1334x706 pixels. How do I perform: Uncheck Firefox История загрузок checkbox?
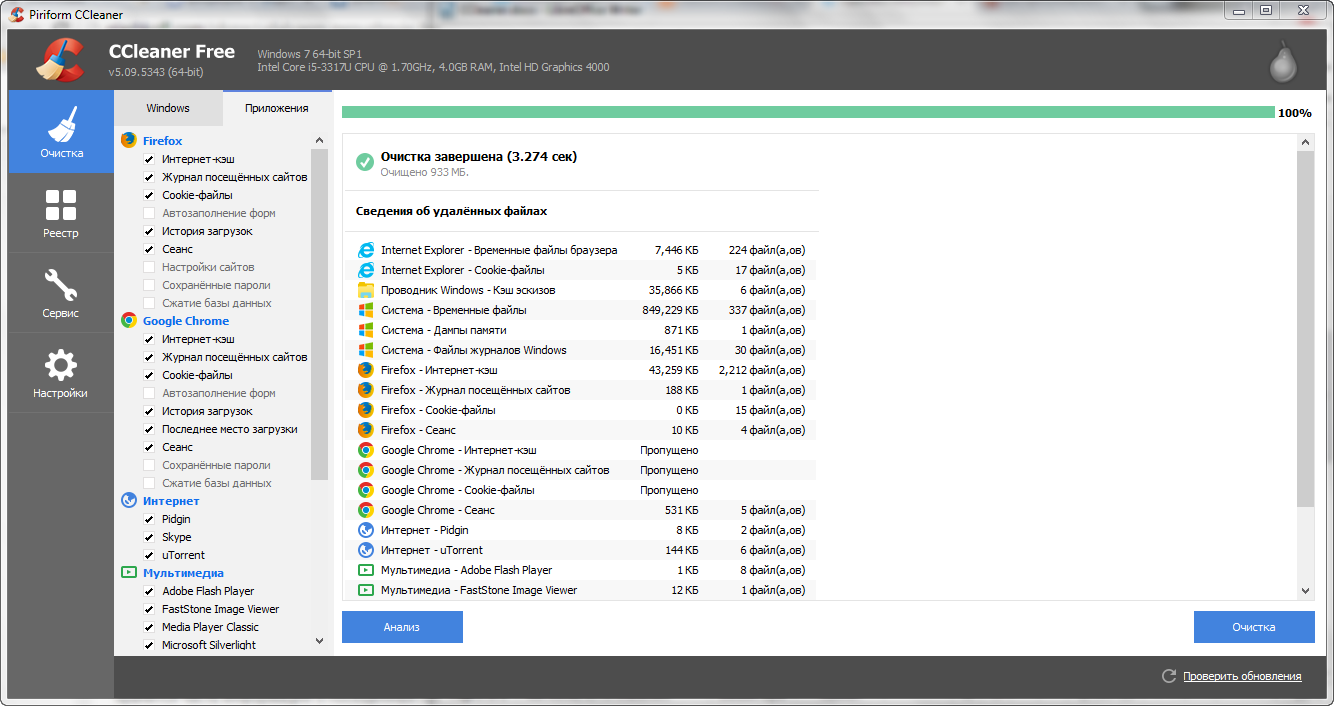[149, 231]
